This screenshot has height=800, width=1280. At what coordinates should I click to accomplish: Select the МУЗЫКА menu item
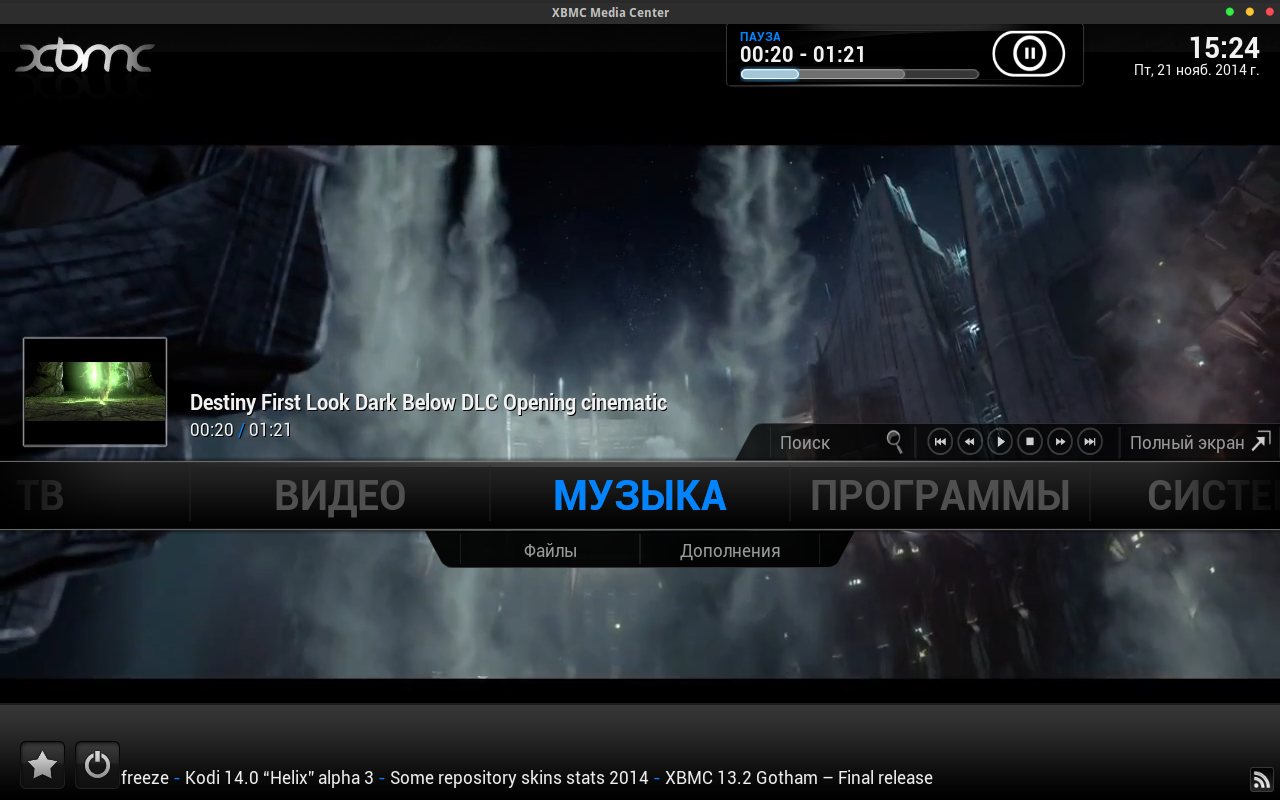(640, 496)
